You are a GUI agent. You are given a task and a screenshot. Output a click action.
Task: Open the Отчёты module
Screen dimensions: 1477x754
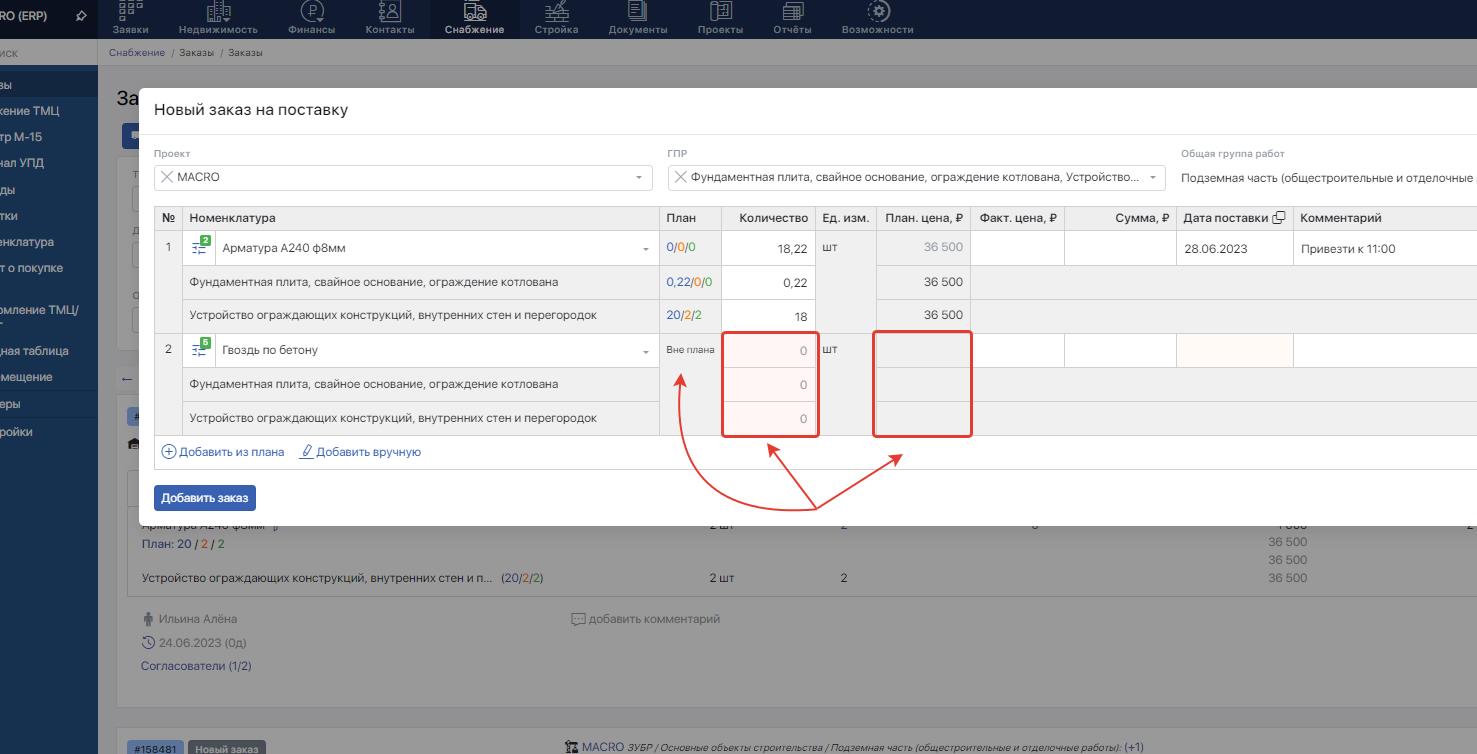pos(792,18)
